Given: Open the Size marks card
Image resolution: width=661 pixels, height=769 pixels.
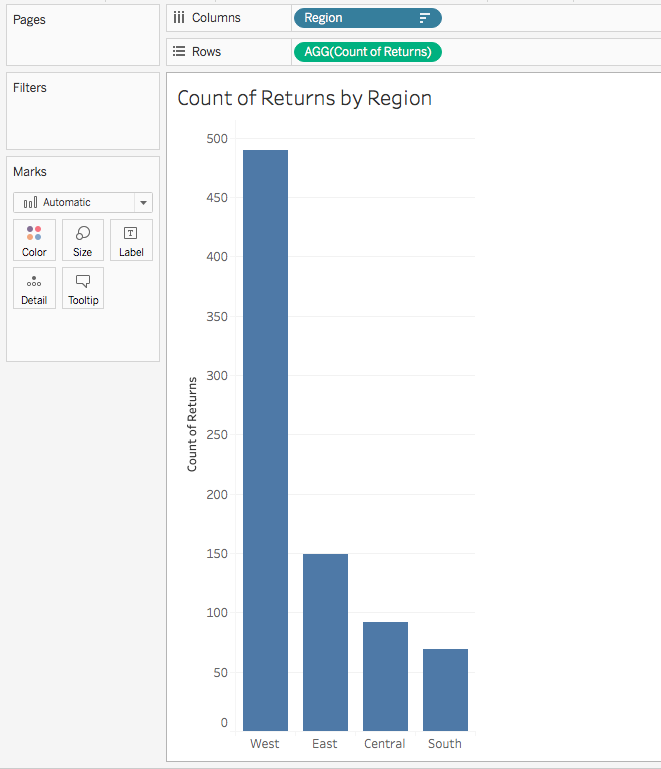Looking at the screenshot, I should (x=83, y=240).
